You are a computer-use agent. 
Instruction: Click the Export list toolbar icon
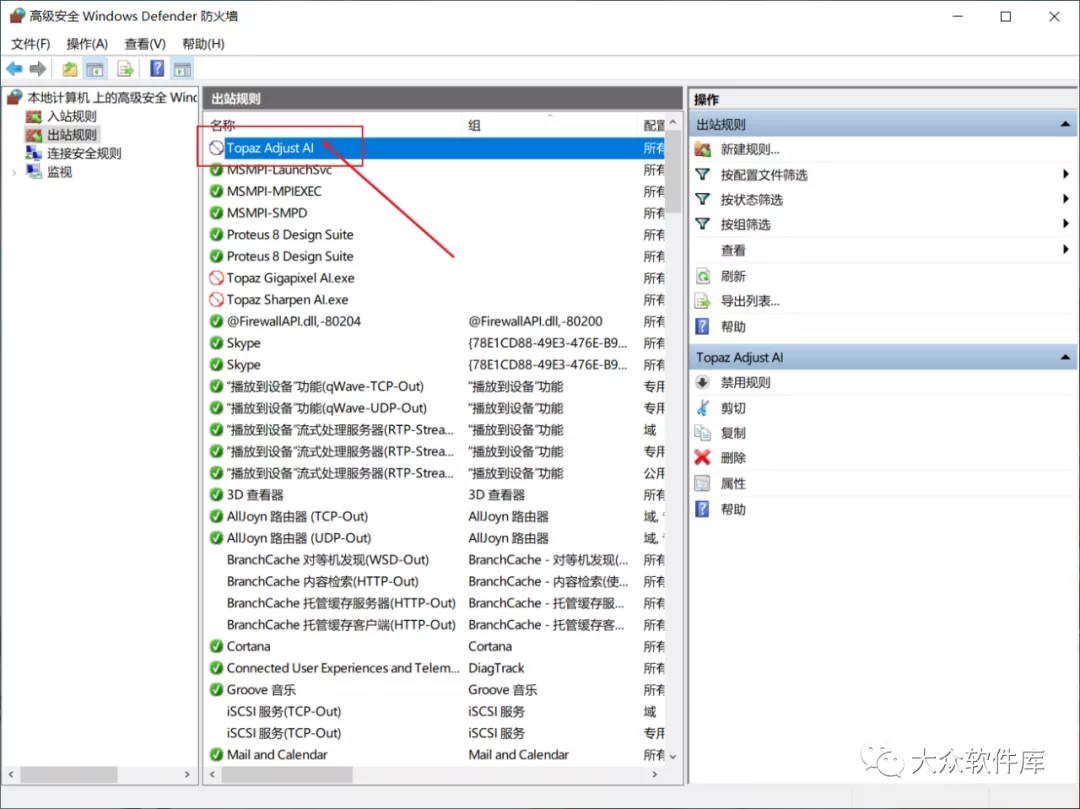(x=125, y=69)
